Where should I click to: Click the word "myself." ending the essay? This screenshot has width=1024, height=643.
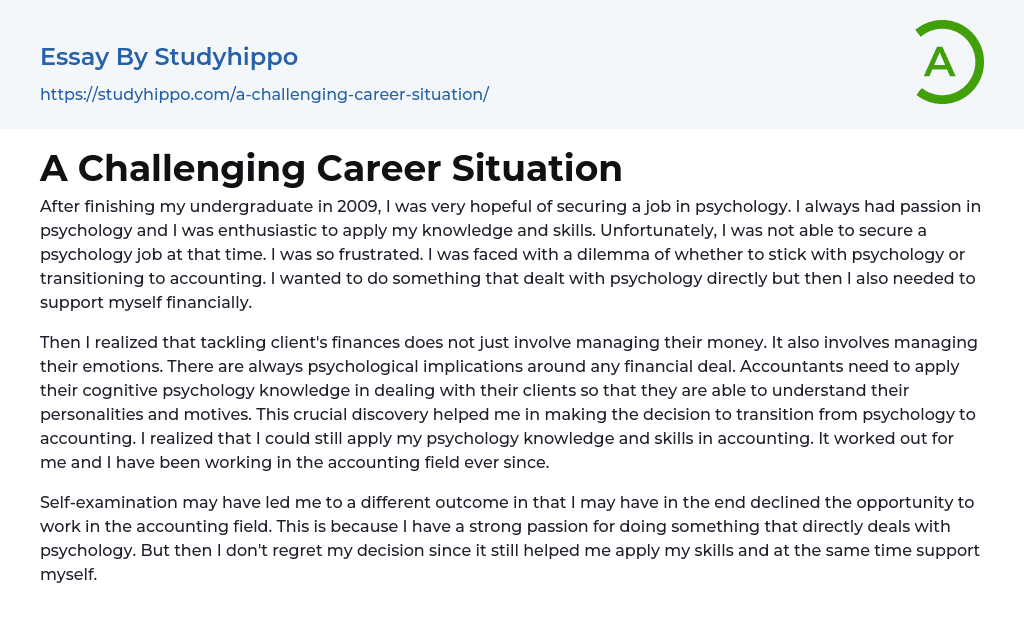(68, 574)
